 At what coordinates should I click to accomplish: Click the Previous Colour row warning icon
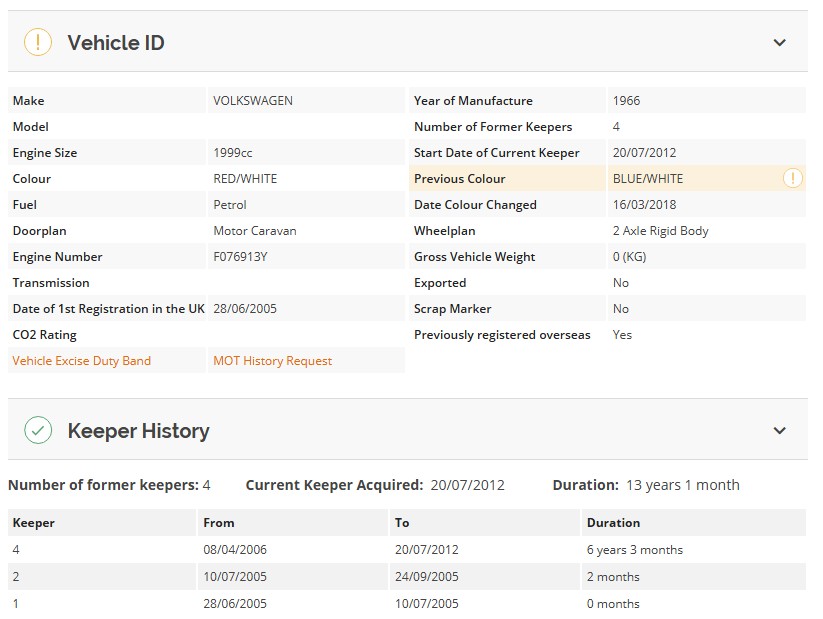[x=793, y=178]
